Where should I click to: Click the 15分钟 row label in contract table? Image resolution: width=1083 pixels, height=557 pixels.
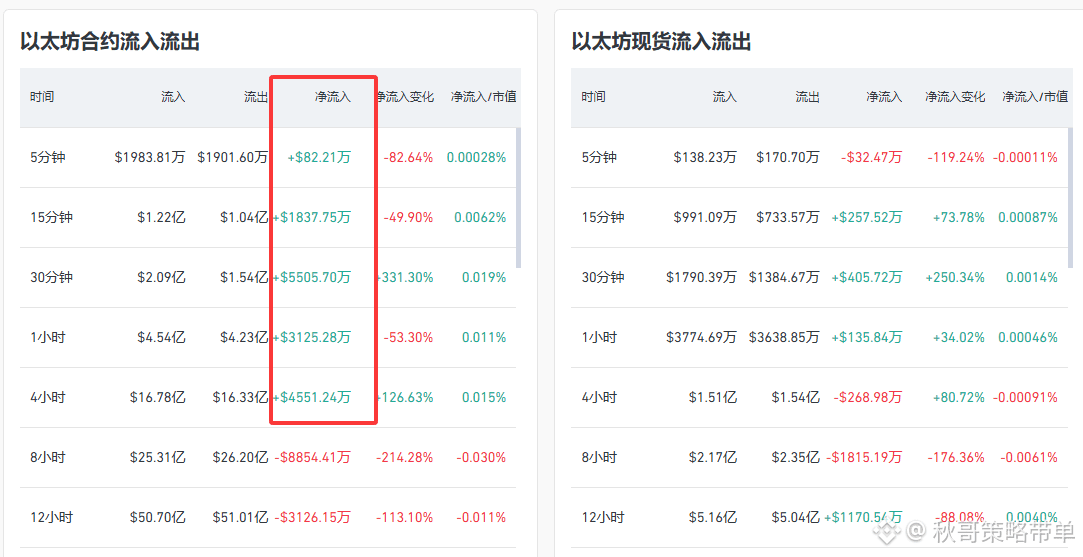click(x=51, y=218)
